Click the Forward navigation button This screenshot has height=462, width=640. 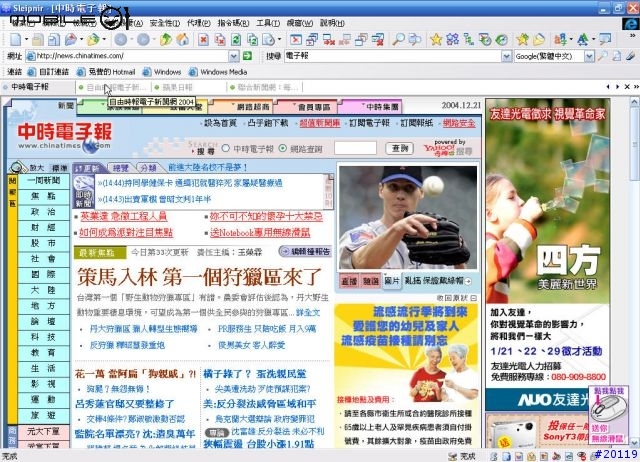(143, 40)
